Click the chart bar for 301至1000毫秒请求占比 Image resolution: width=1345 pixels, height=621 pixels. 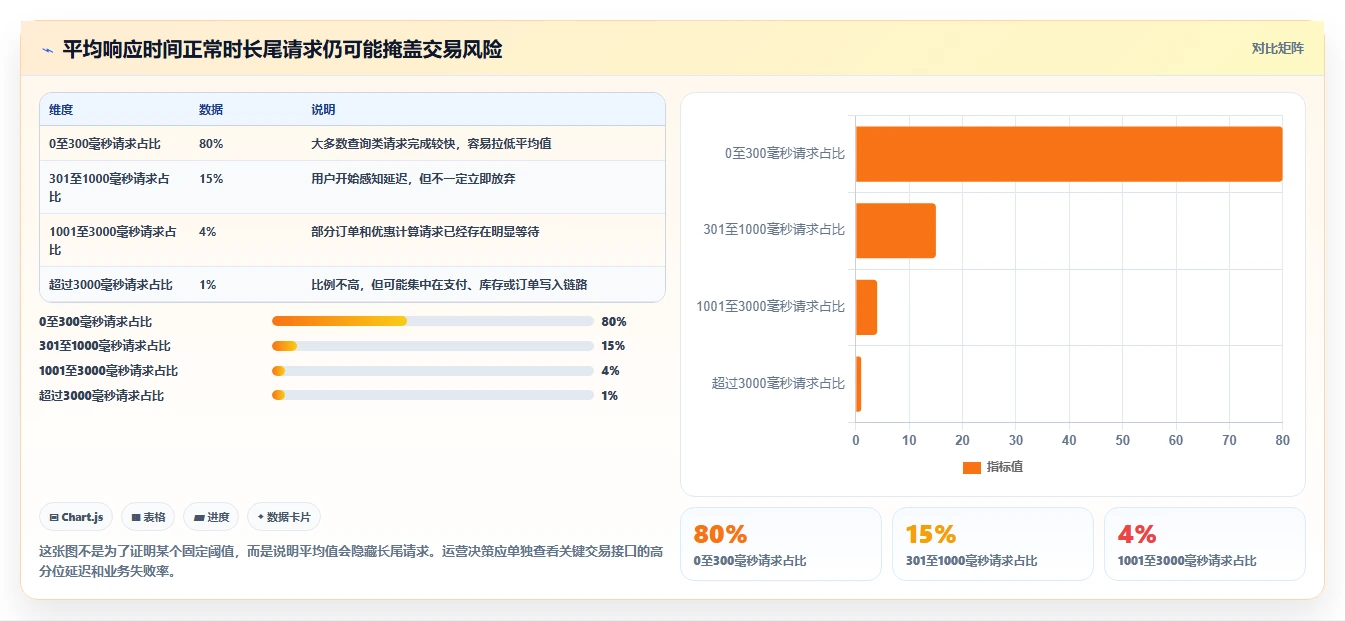(896, 231)
